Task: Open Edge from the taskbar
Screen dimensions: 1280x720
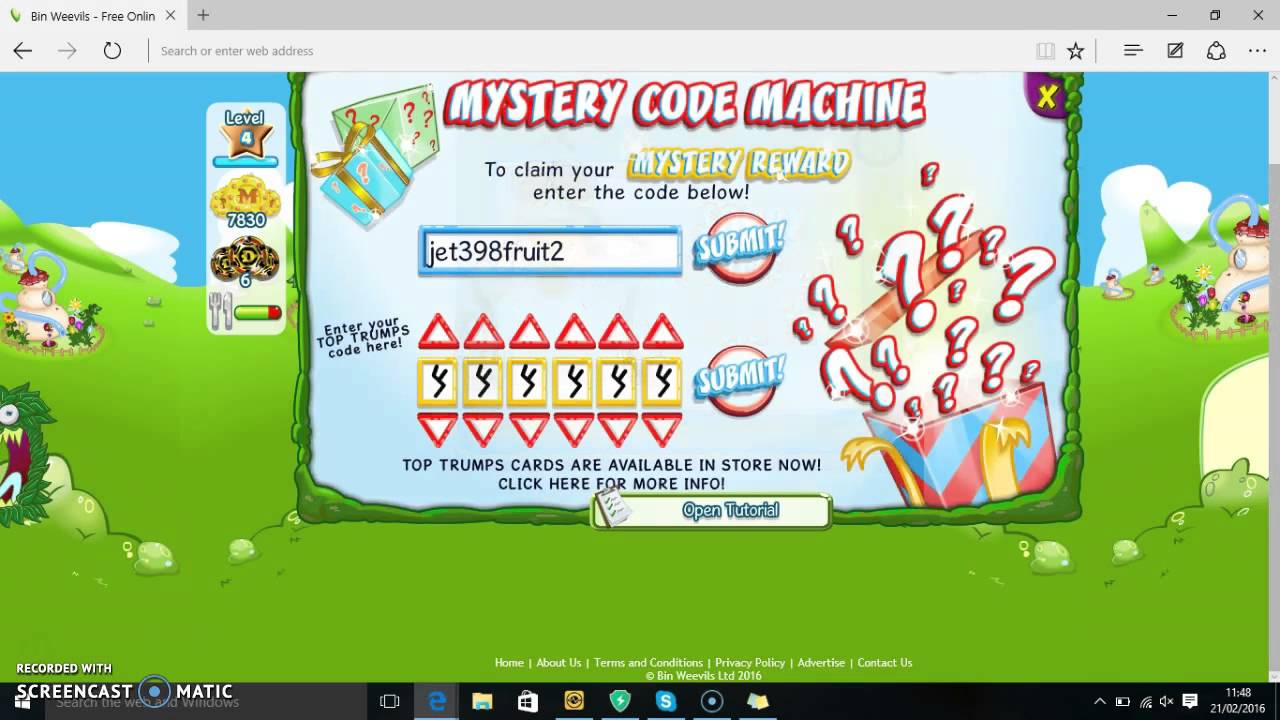Action: (437, 702)
